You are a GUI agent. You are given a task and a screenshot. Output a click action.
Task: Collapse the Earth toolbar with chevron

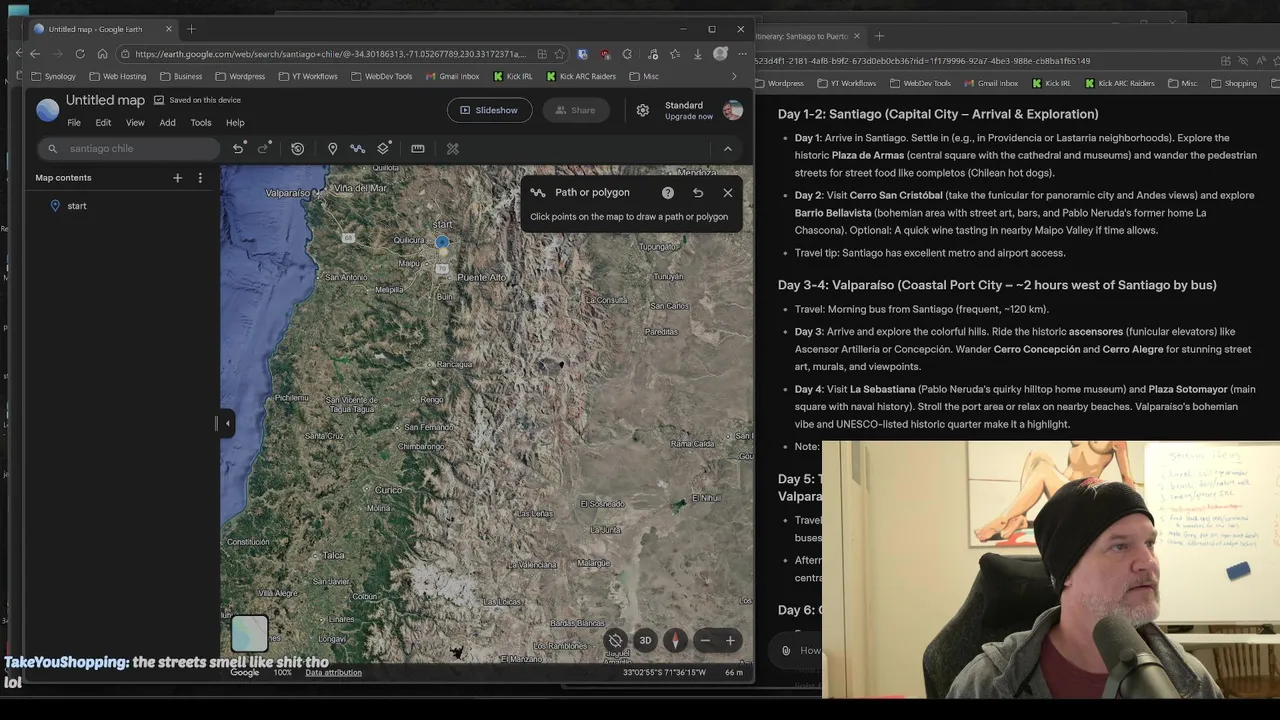pos(728,148)
